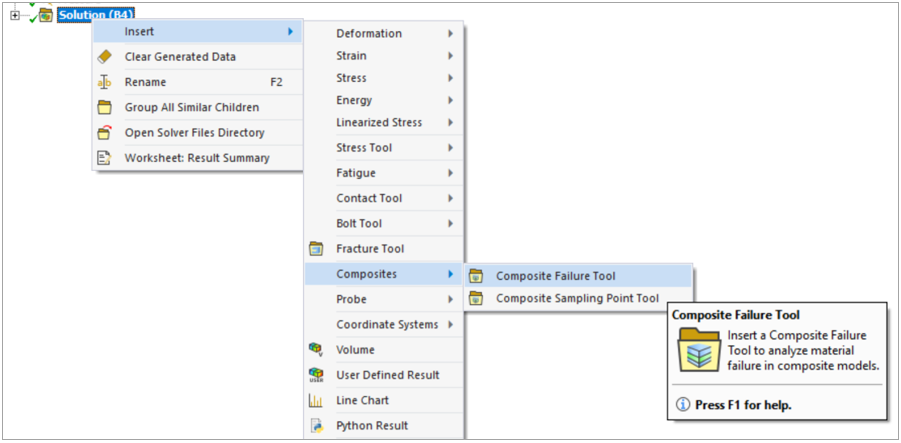Open the Coordinate Systems submenu arrow
Viewport: 901px width, 443px height.
click(x=451, y=324)
